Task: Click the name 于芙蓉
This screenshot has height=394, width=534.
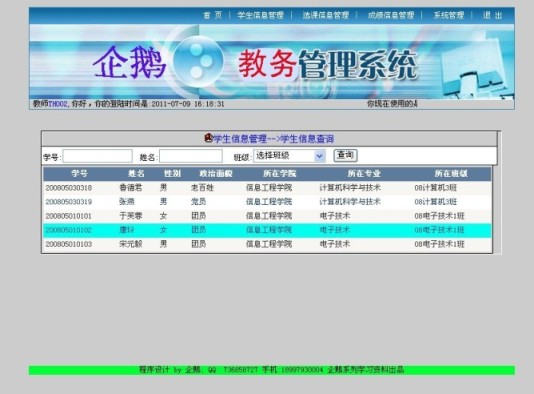Action: point(131,216)
